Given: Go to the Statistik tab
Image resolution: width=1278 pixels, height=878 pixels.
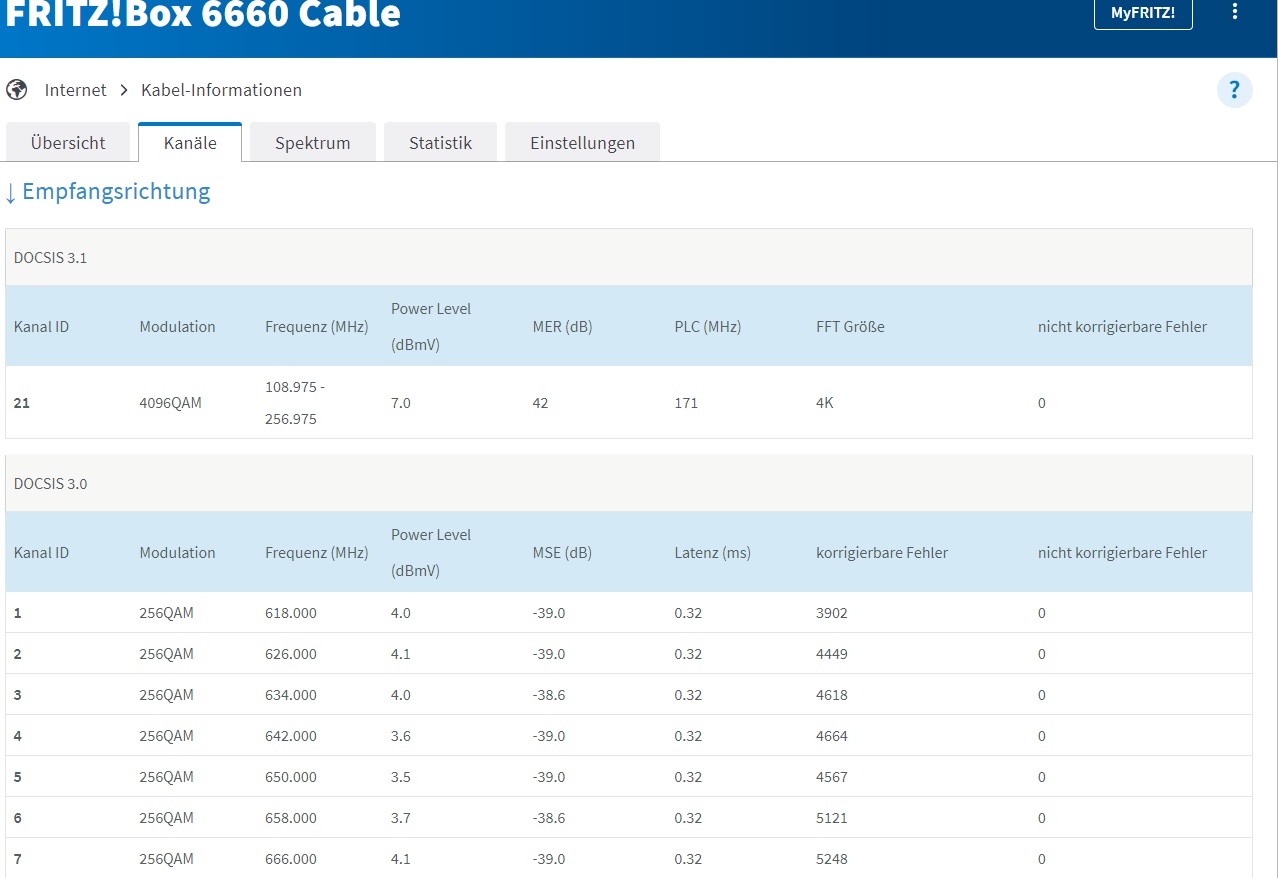Looking at the screenshot, I should pos(440,143).
